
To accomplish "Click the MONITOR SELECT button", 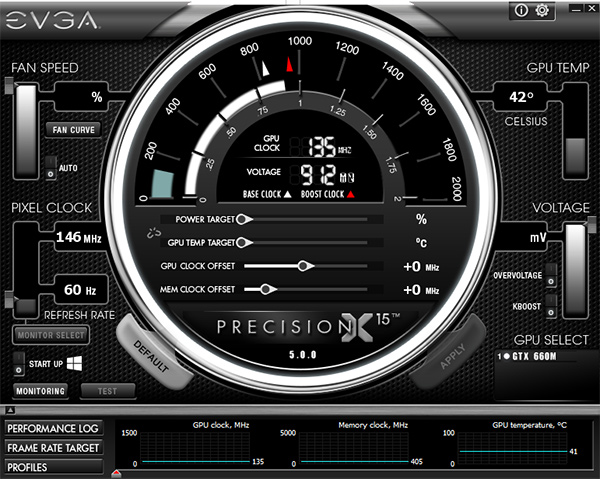I will coord(51,335).
